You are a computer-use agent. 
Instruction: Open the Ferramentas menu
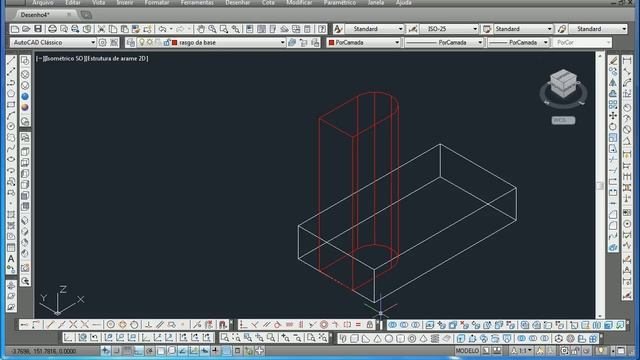[197, 2]
